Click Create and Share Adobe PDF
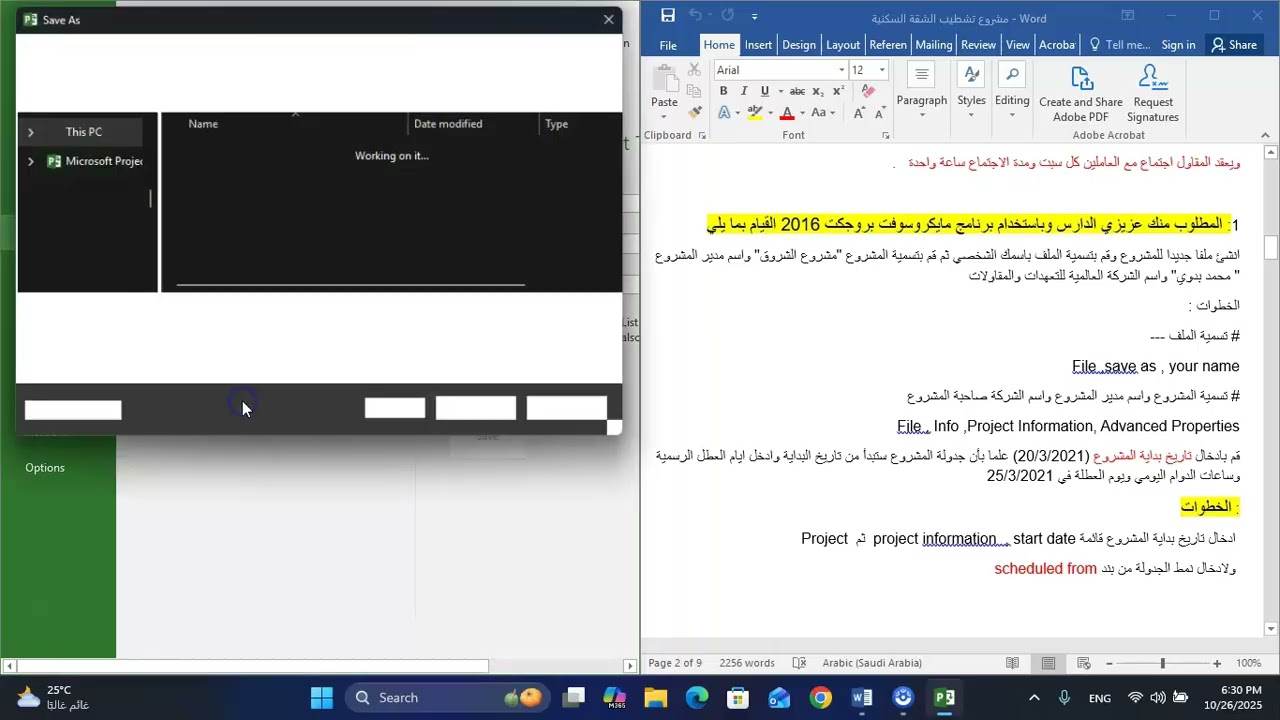Viewport: 1280px width, 720px height. pos(1081,95)
